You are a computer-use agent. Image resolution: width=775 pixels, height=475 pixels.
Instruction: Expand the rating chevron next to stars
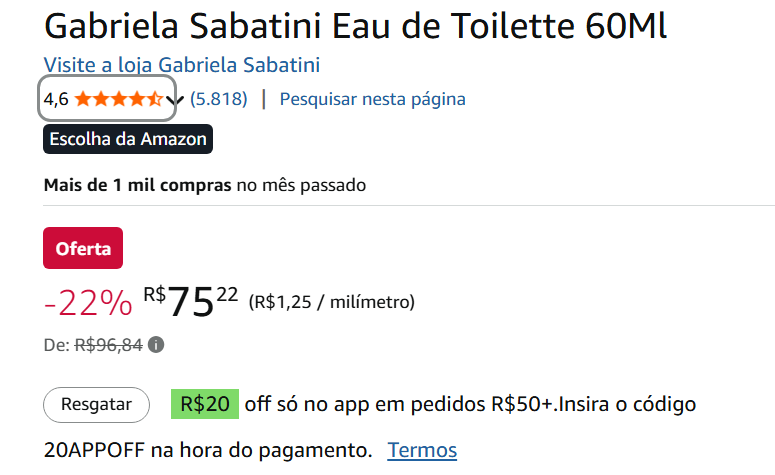coord(174,99)
